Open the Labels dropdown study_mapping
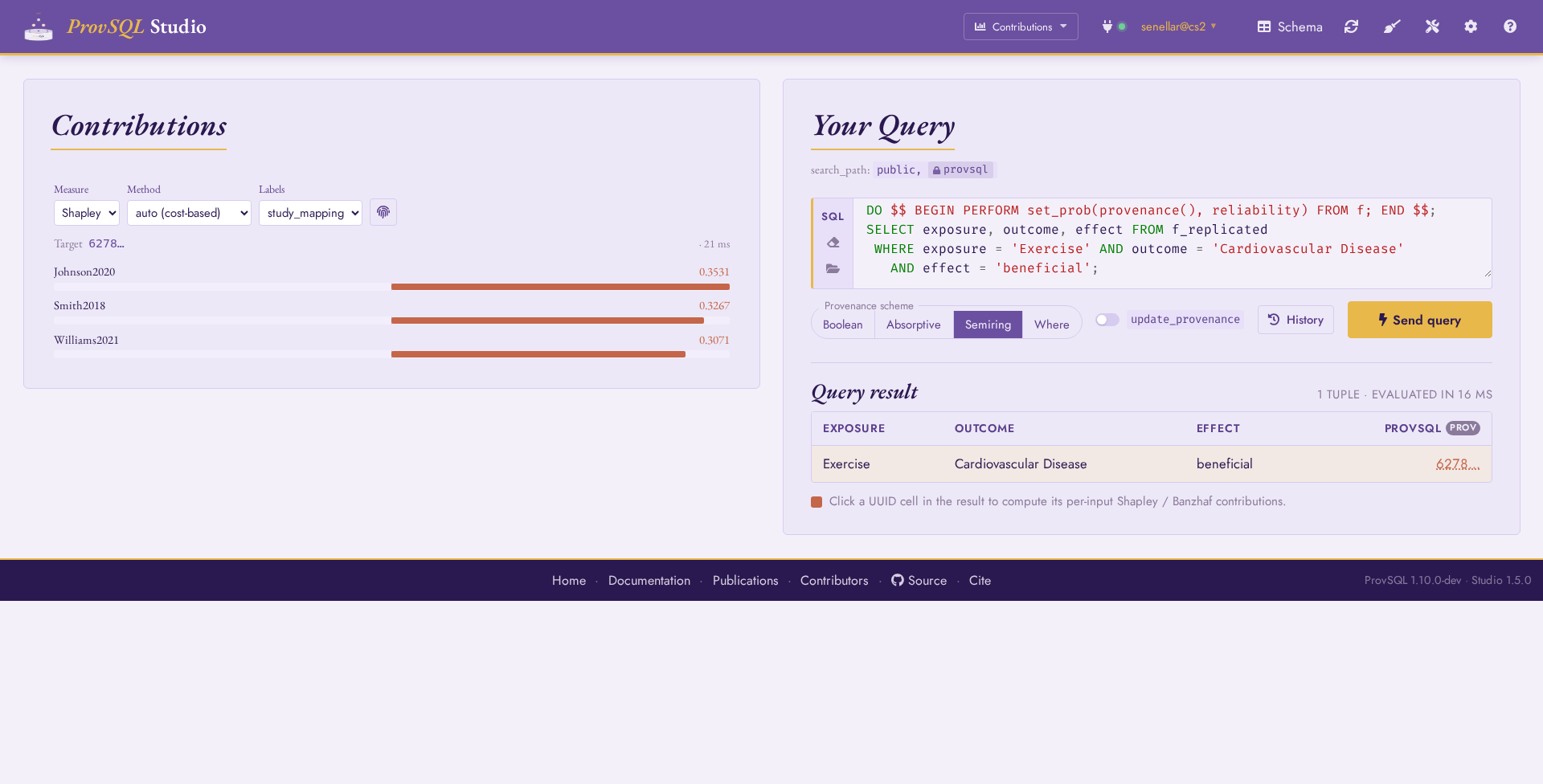The height and width of the screenshot is (784, 1543). pos(310,213)
